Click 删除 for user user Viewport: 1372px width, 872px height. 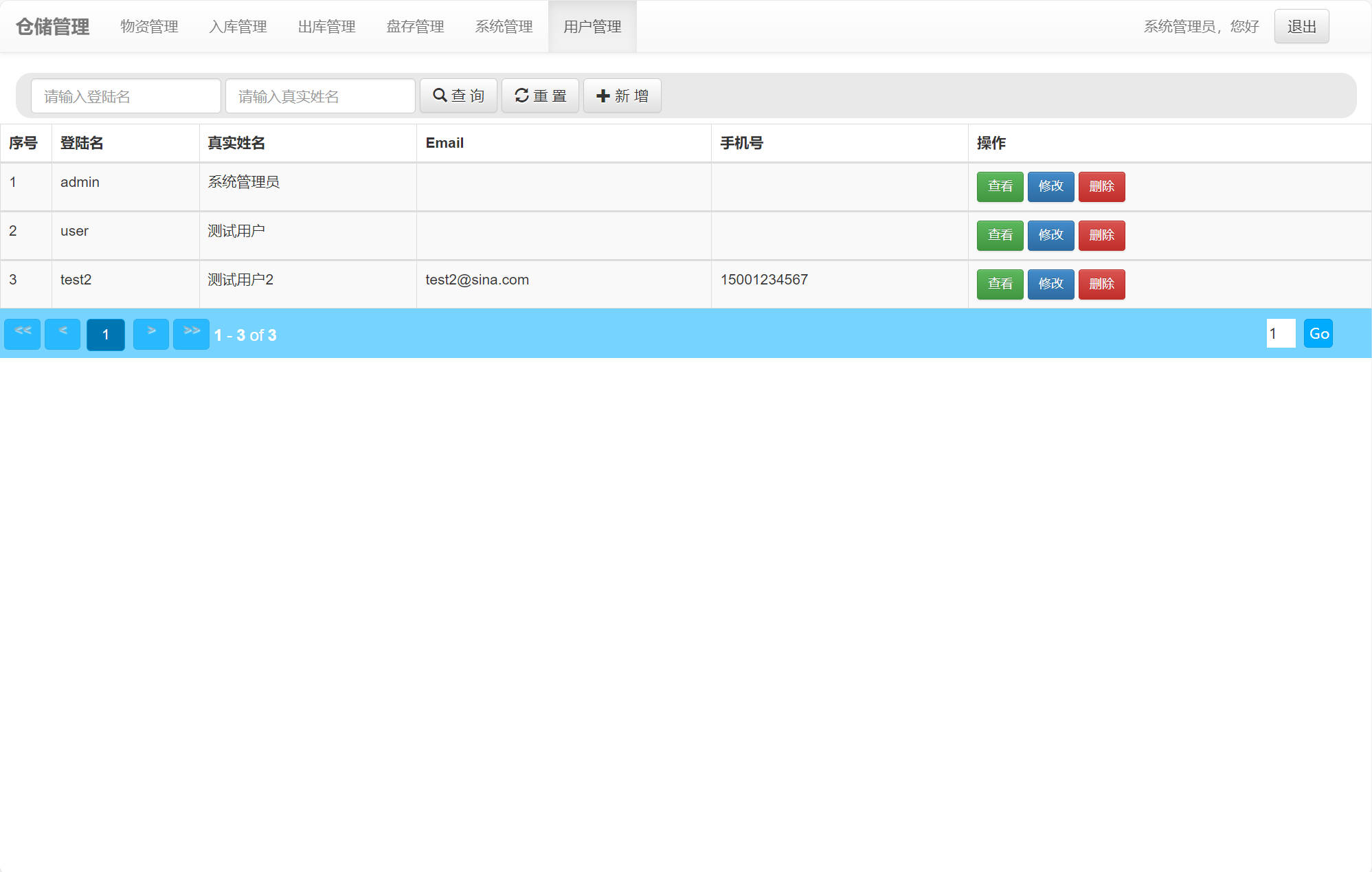tap(1101, 235)
